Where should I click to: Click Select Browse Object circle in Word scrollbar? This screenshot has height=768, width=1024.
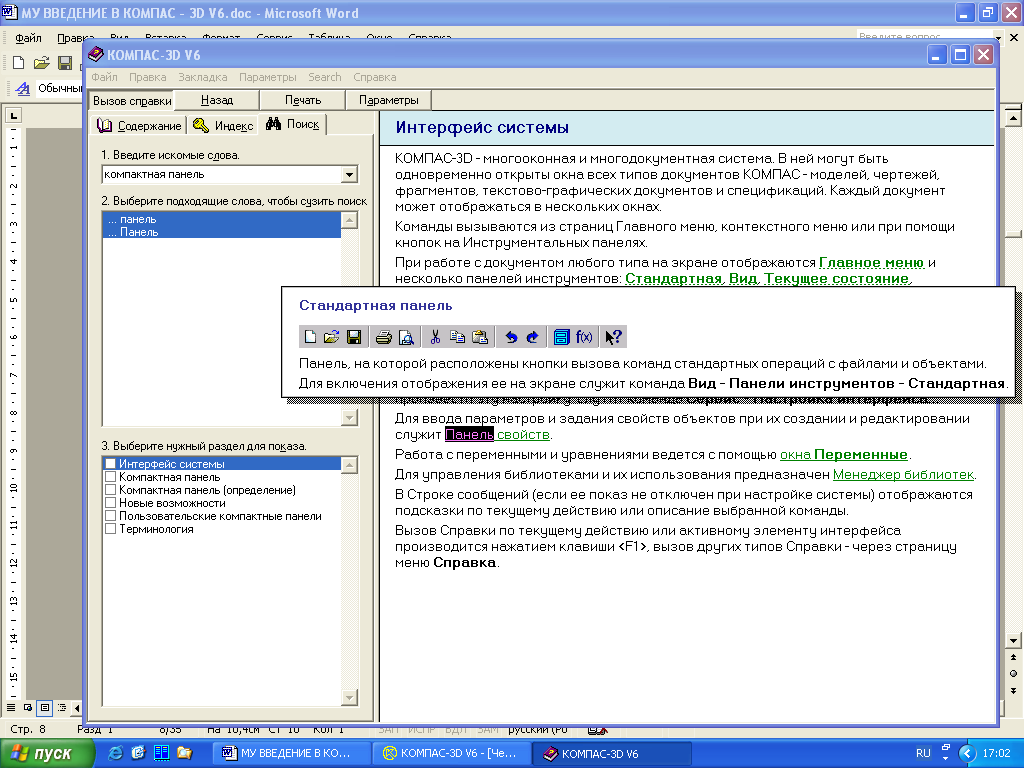pyautogui.click(x=1013, y=673)
